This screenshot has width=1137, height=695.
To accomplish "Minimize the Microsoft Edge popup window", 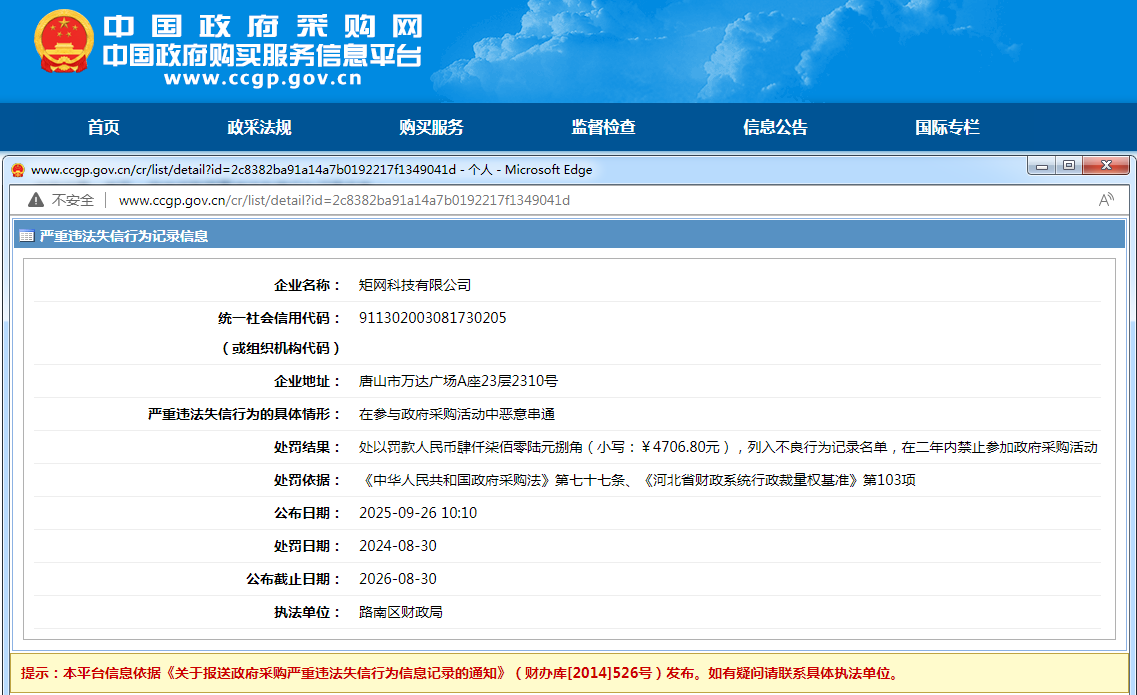I will tap(1042, 166).
